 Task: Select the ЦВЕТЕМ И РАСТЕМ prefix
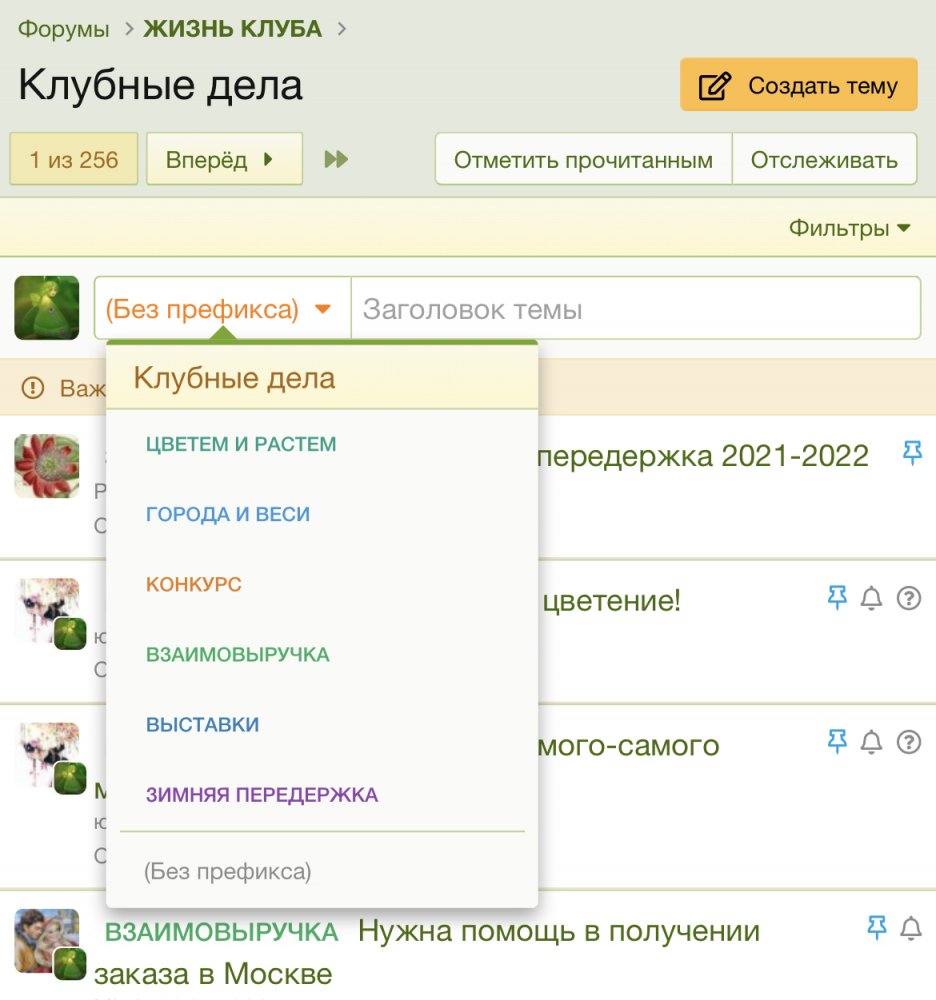point(241,444)
